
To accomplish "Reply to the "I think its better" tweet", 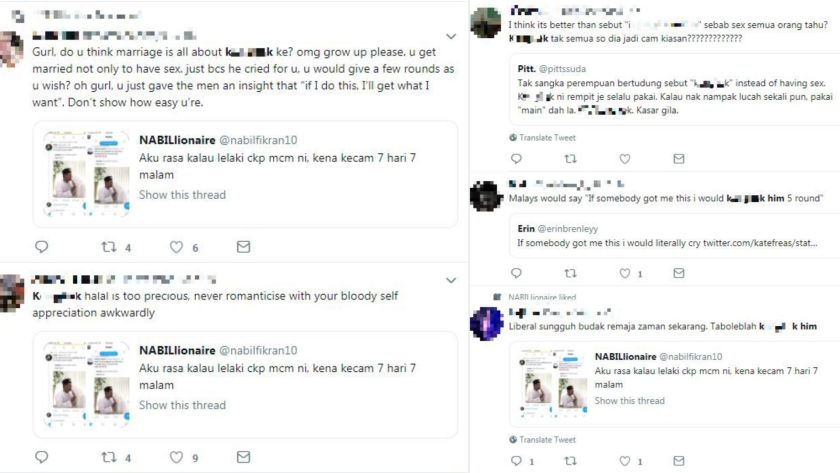I will pyautogui.click(x=515, y=158).
